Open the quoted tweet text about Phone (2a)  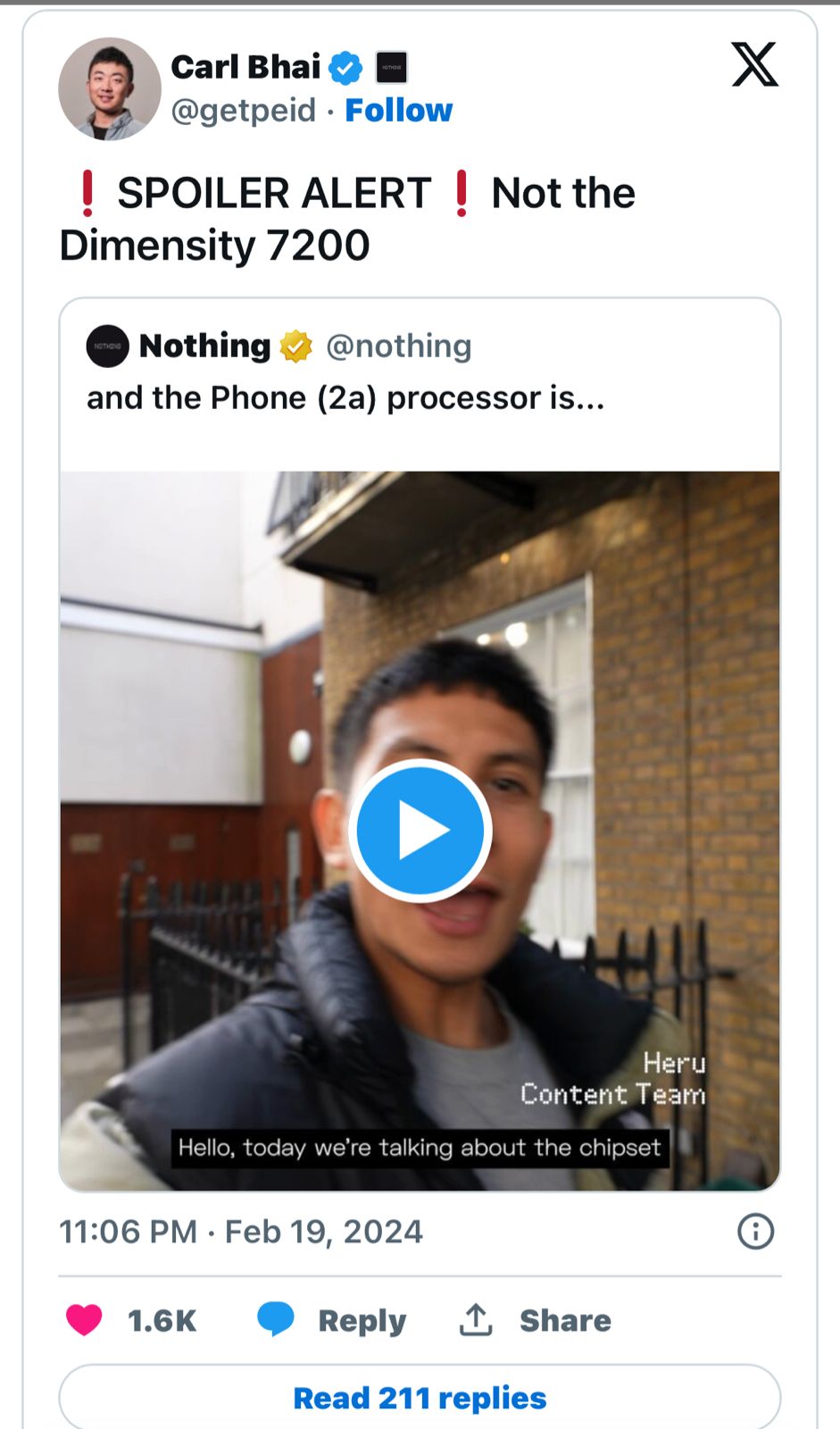click(x=345, y=397)
